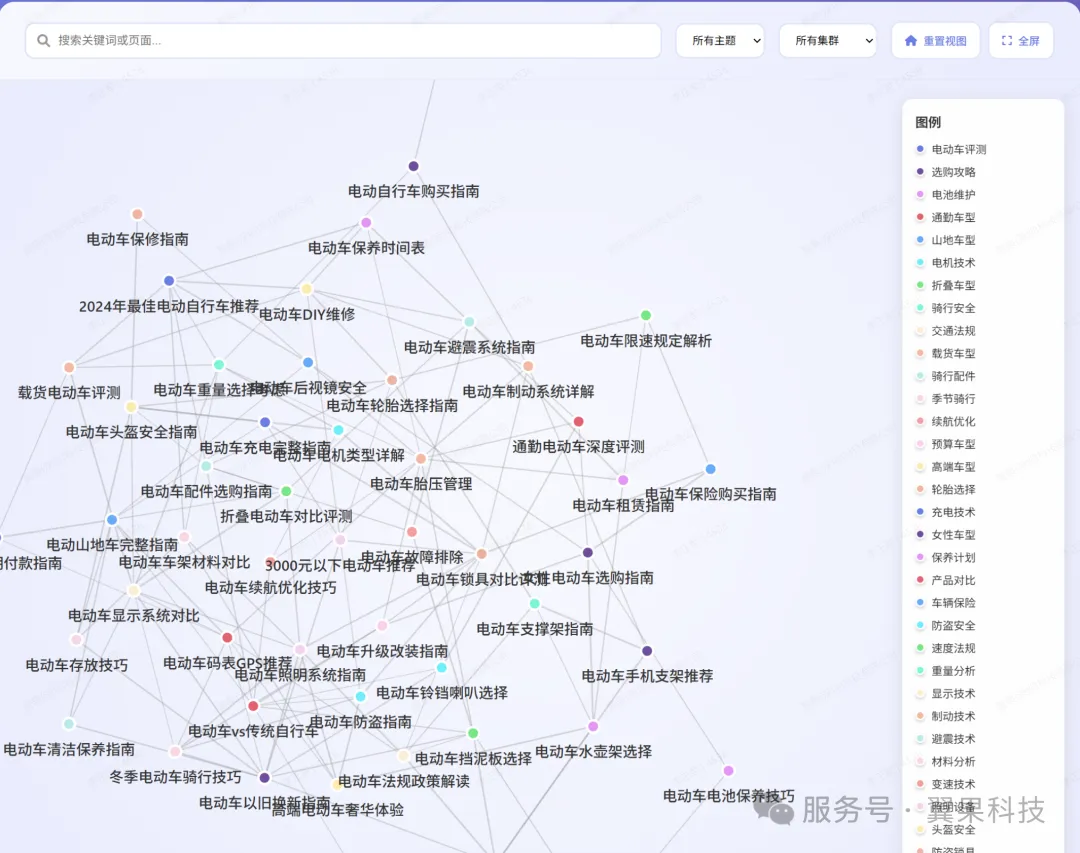Select the 电动车清洁保养指南 node dot
Screen dimensions: 1080x853
(69, 723)
